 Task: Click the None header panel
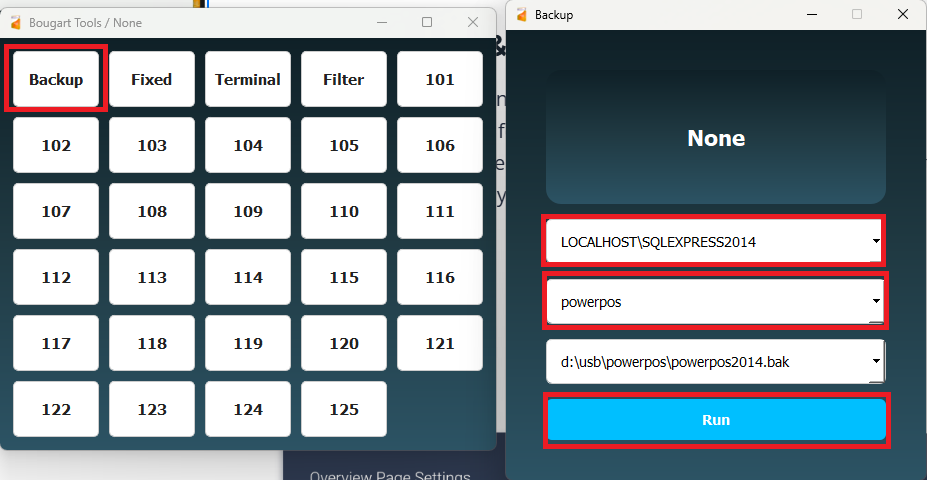tap(716, 139)
